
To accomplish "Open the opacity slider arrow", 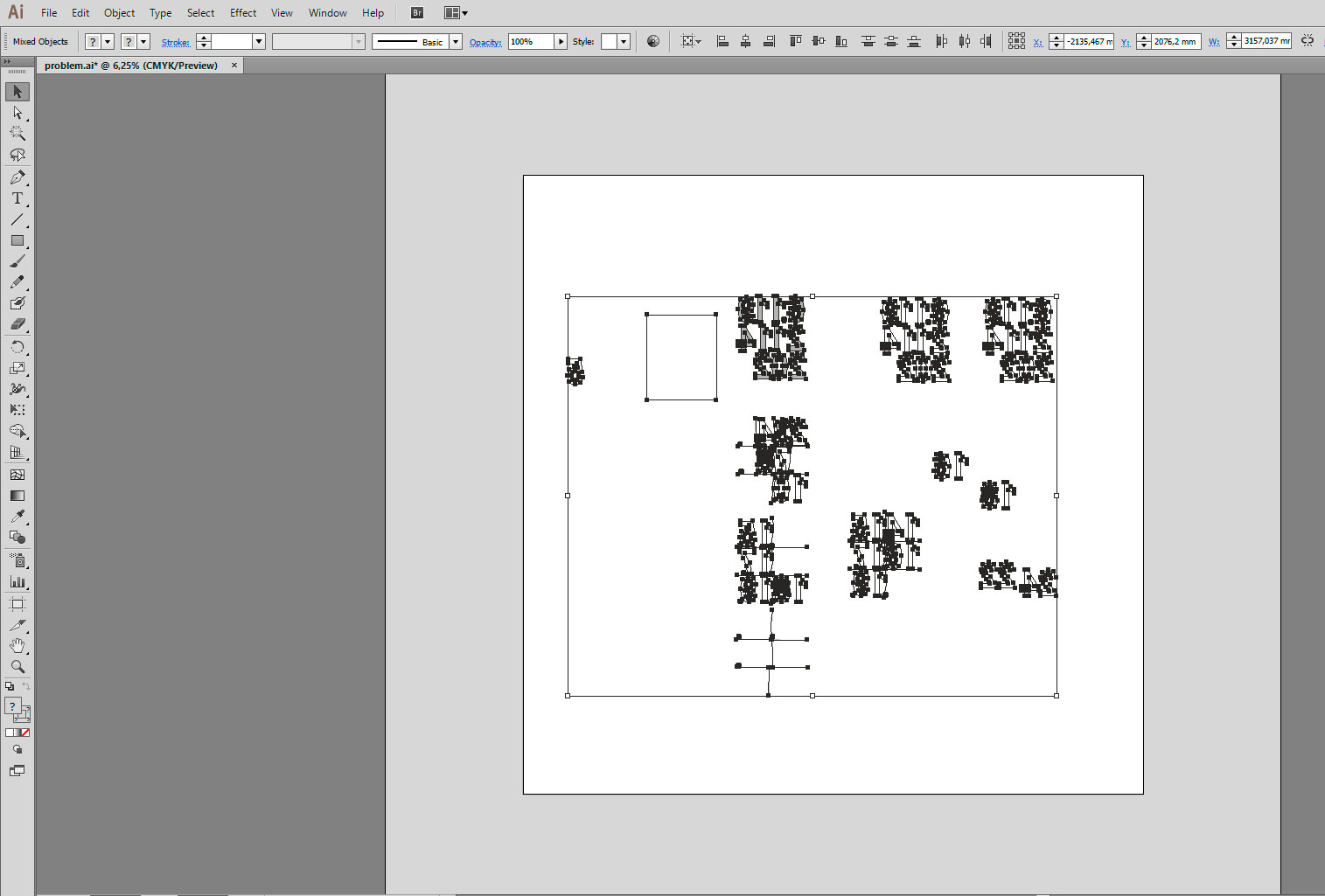I will coord(561,41).
